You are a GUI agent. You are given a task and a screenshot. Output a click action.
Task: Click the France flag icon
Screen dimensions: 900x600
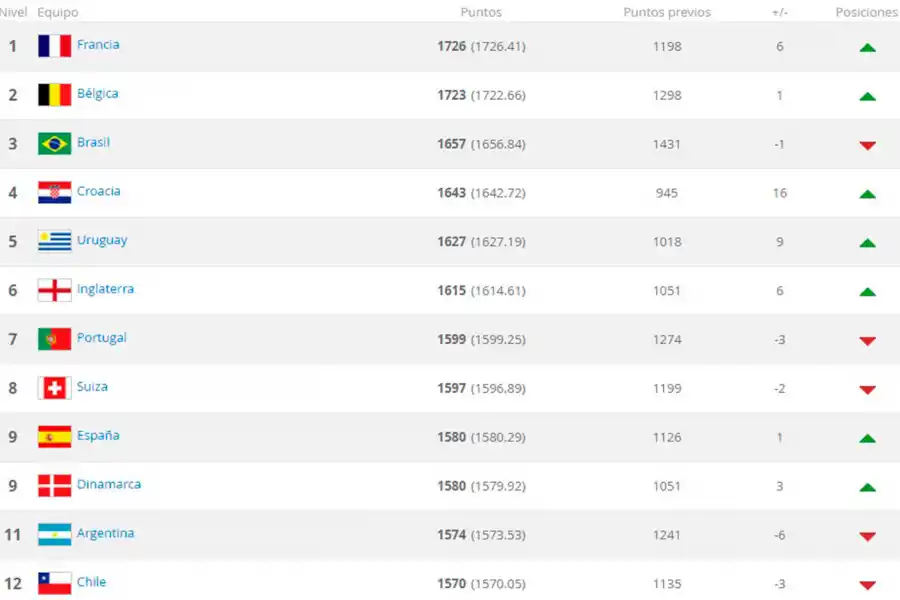pos(53,45)
